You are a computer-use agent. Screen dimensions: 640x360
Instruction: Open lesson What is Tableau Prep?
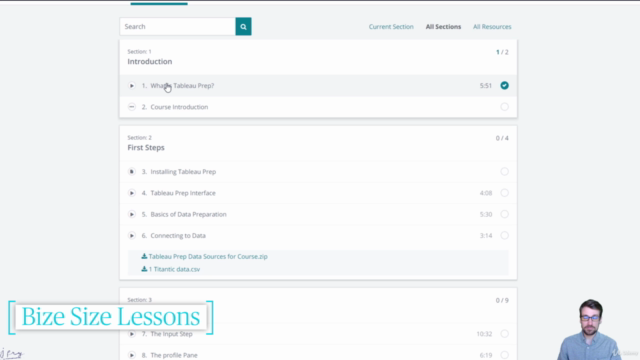pos(182,86)
